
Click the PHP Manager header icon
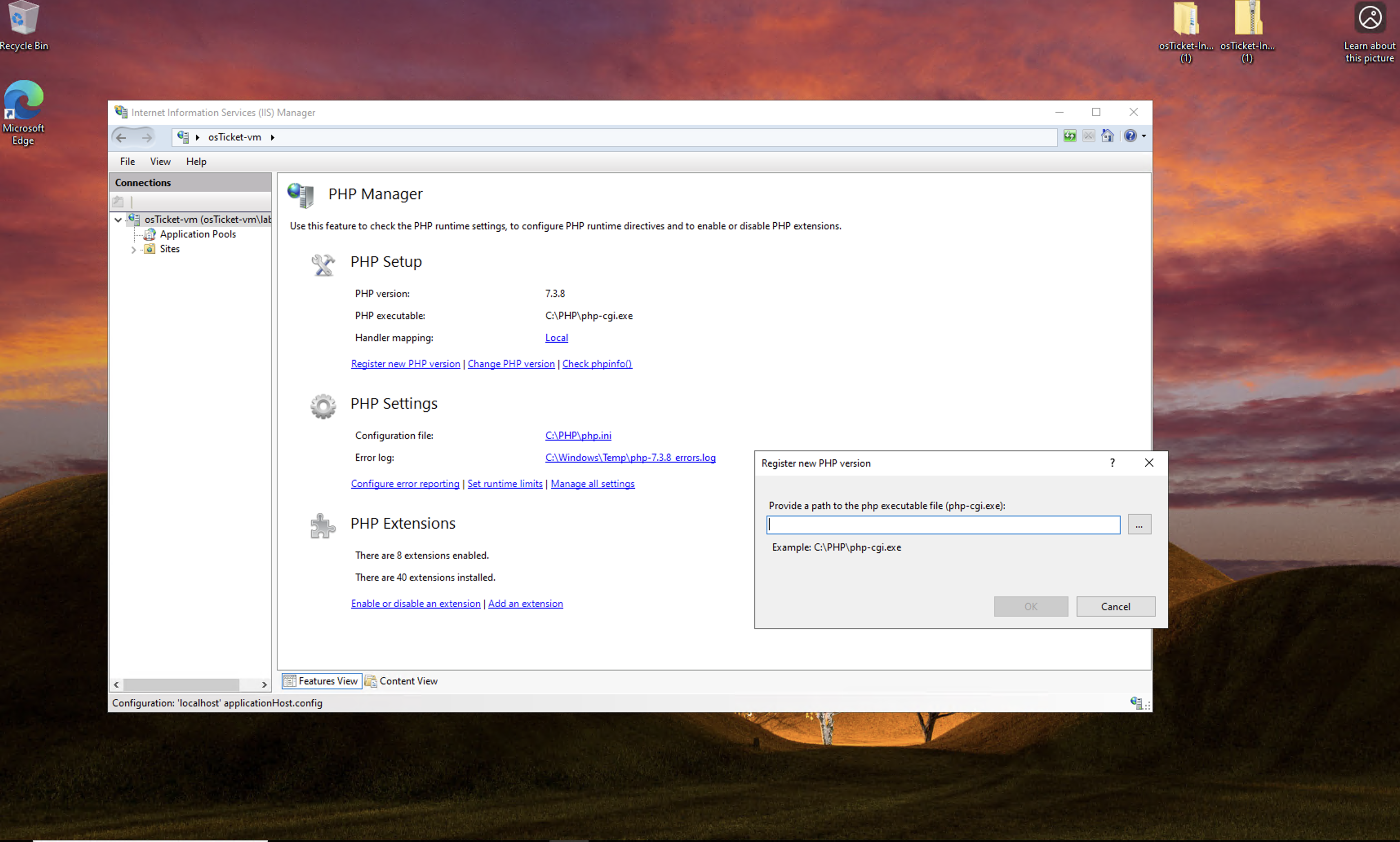[x=300, y=195]
